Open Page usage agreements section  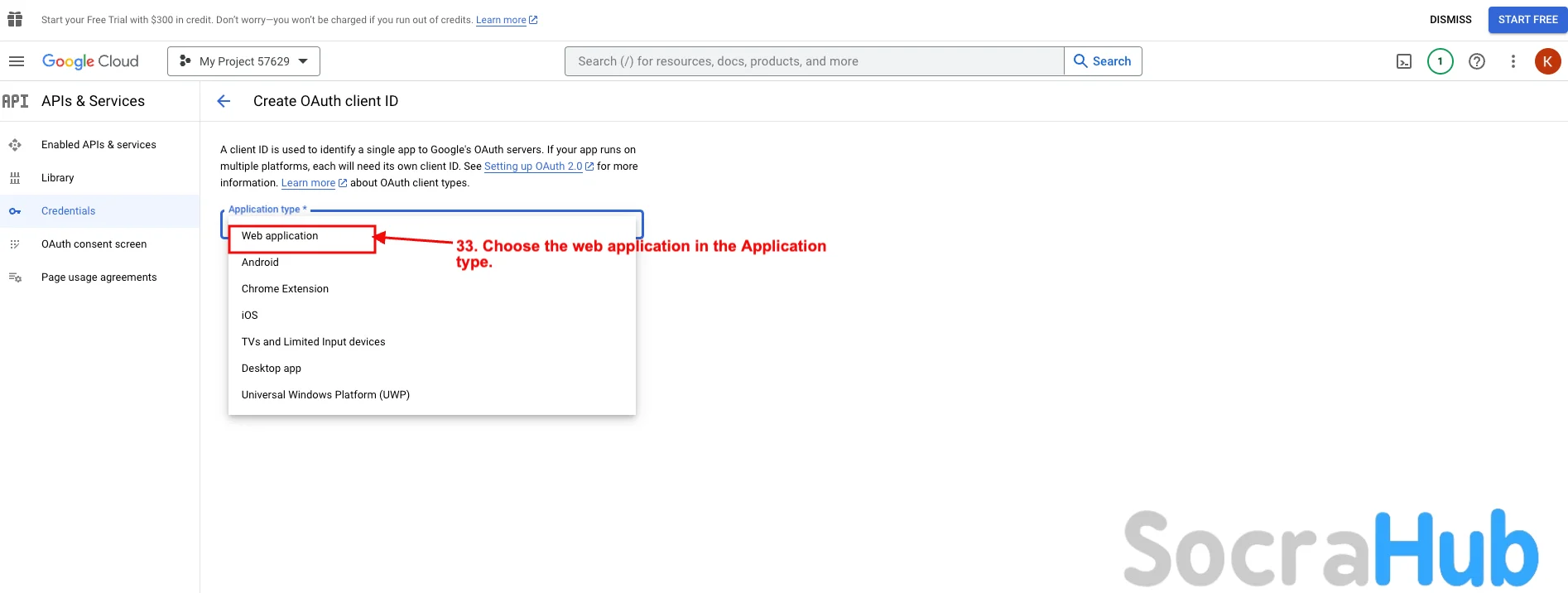pyautogui.click(x=99, y=277)
